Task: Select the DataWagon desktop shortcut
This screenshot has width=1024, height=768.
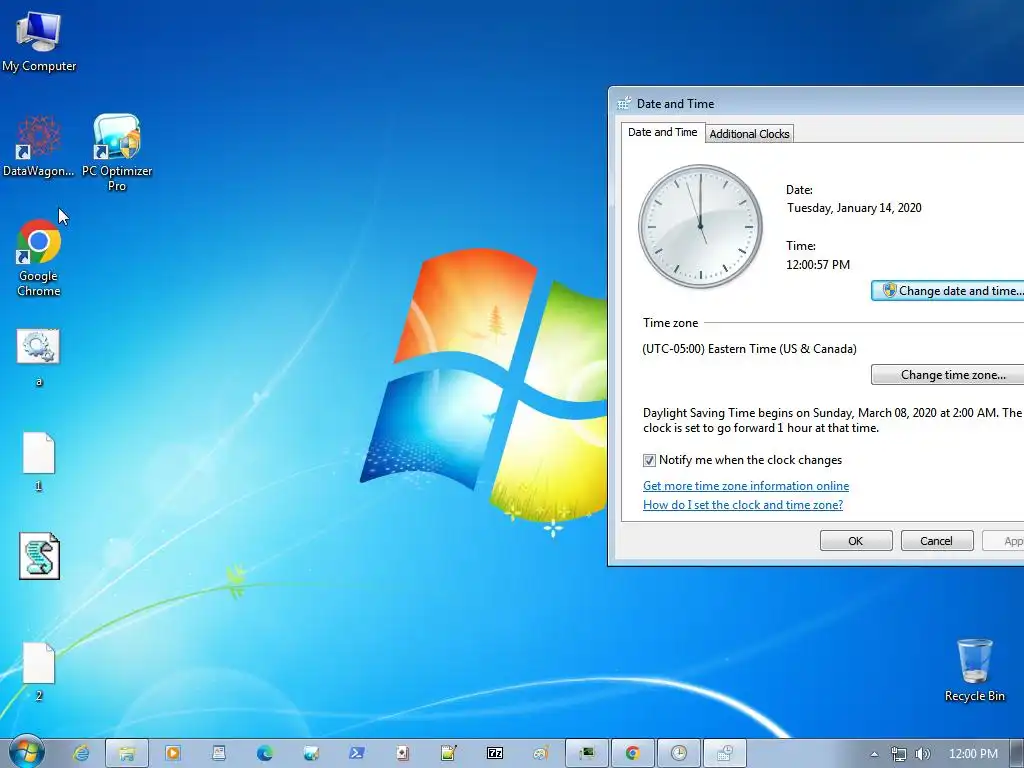Action: [39, 146]
